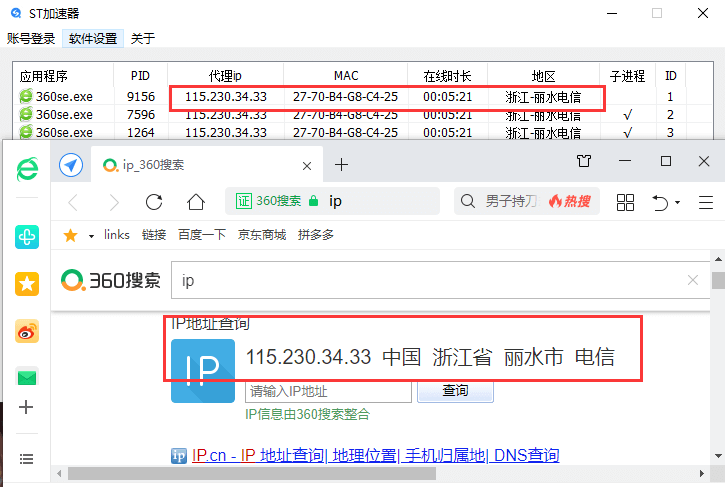Click the 子进程 column header
The width and height of the screenshot is (725, 487).
(x=627, y=76)
